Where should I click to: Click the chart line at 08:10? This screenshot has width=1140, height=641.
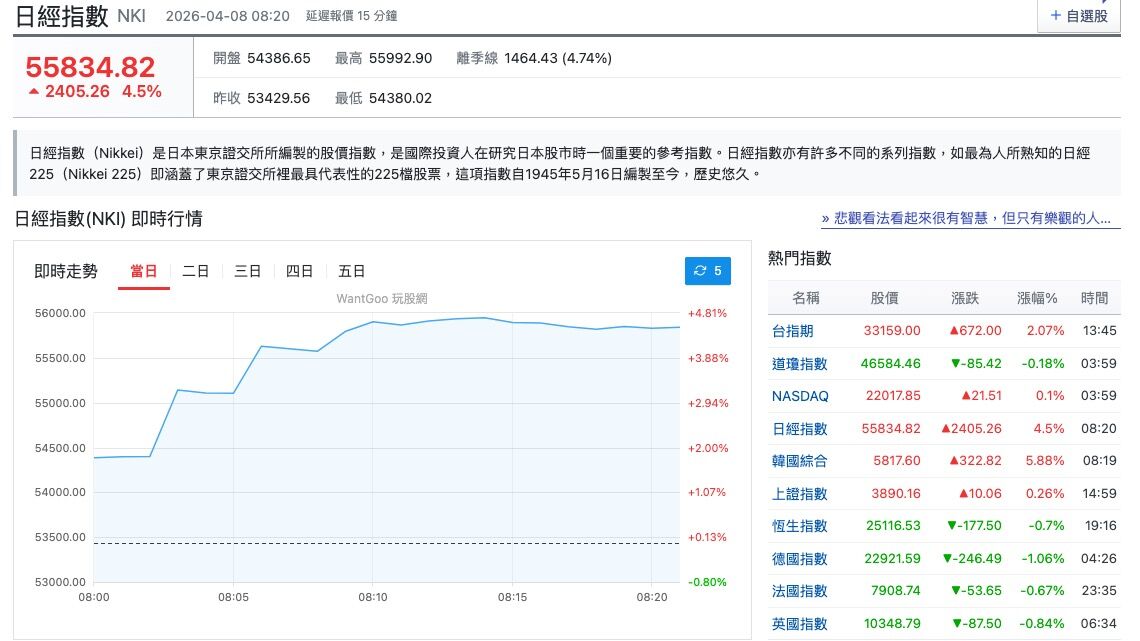click(x=373, y=322)
